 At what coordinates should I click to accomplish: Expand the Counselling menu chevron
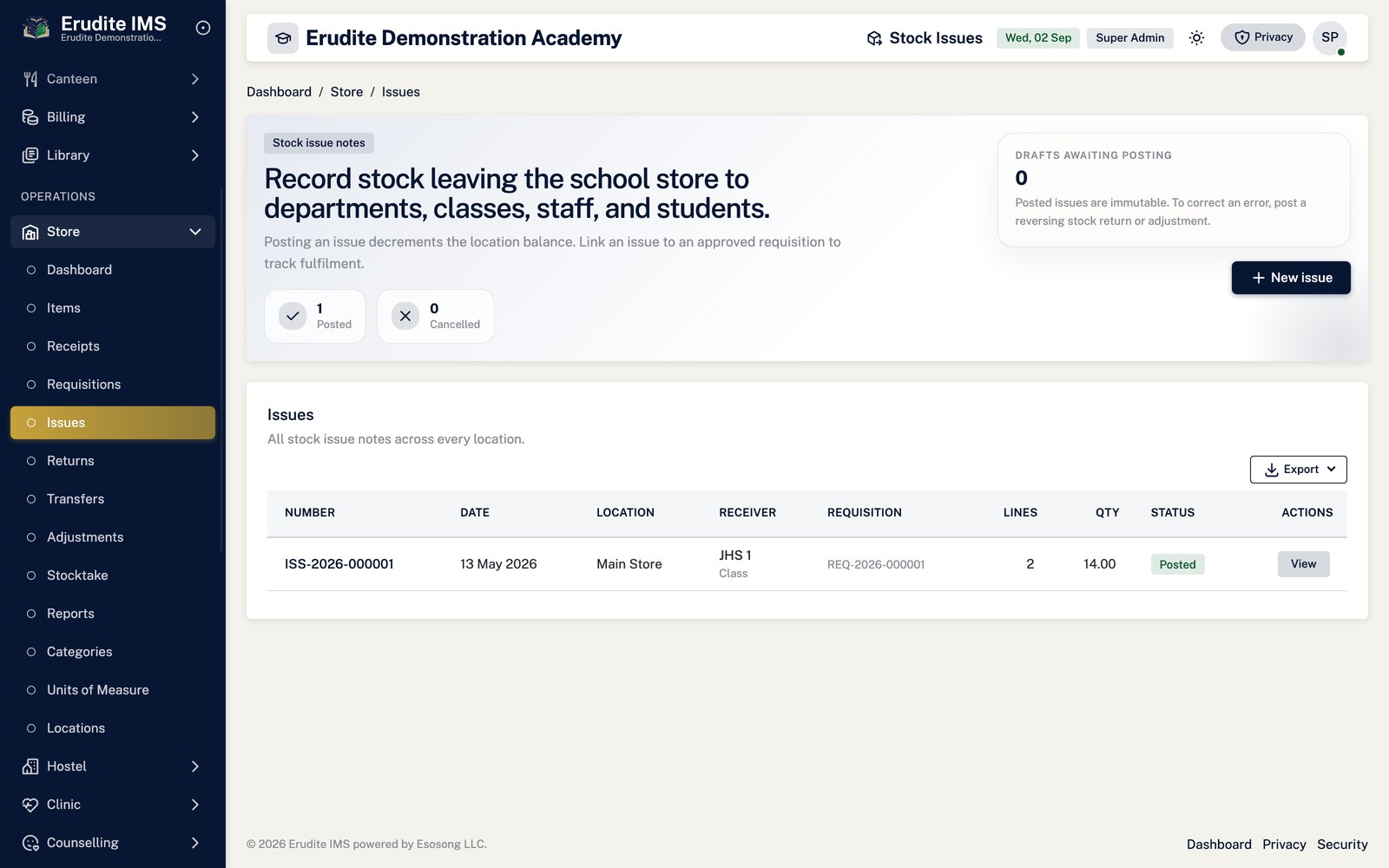point(195,843)
